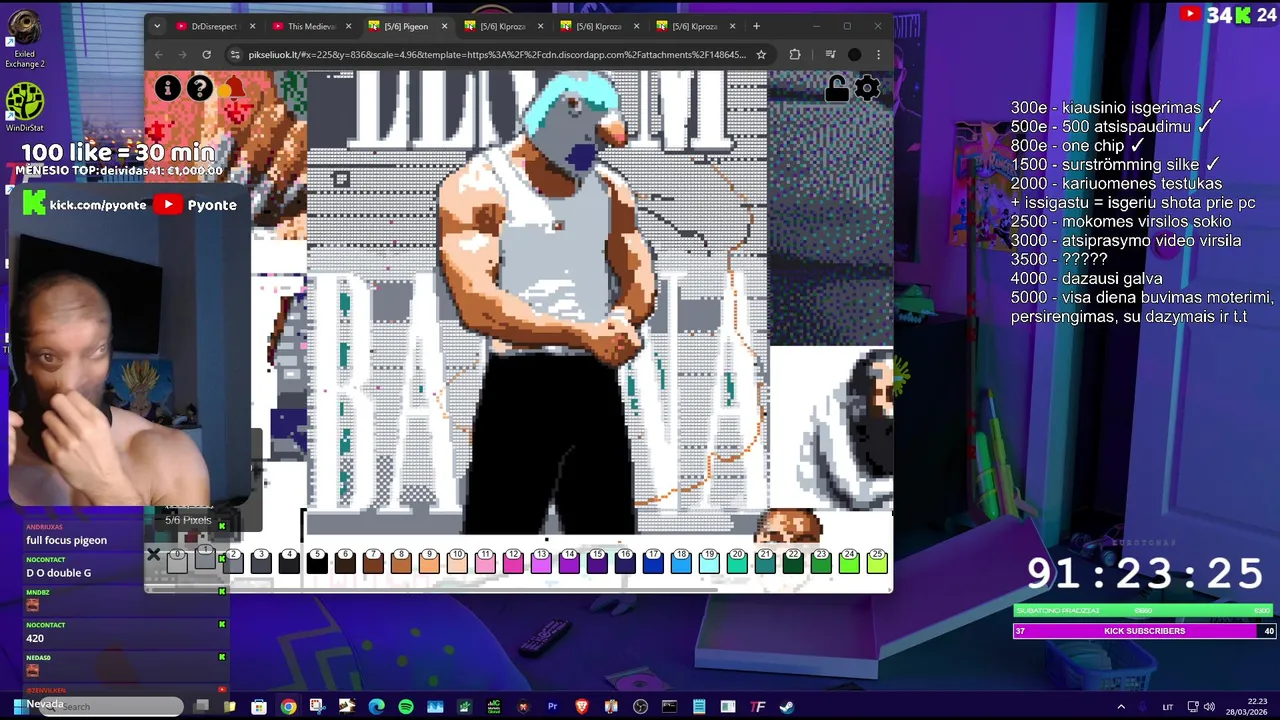Image resolution: width=1280 pixels, height=720 pixels.
Task: Pick sky blue color swatch 18
Action: pyautogui.click(x=681, y=562)
